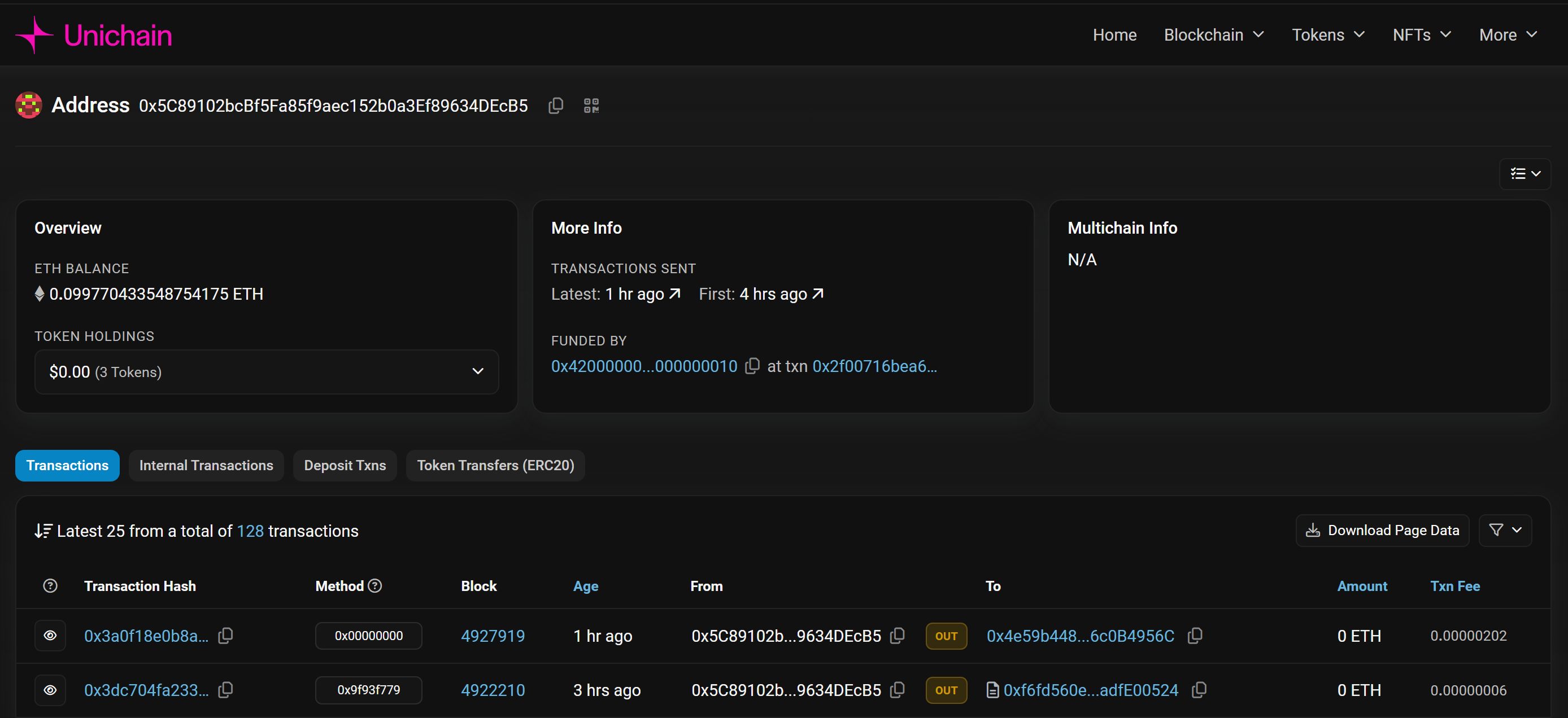The height and width of the screenshot is (718, 1568).
Task: Copy transaction hash 0x3a0f18e0b8a...
Action: pyautogui.click(x=226, y=636)
